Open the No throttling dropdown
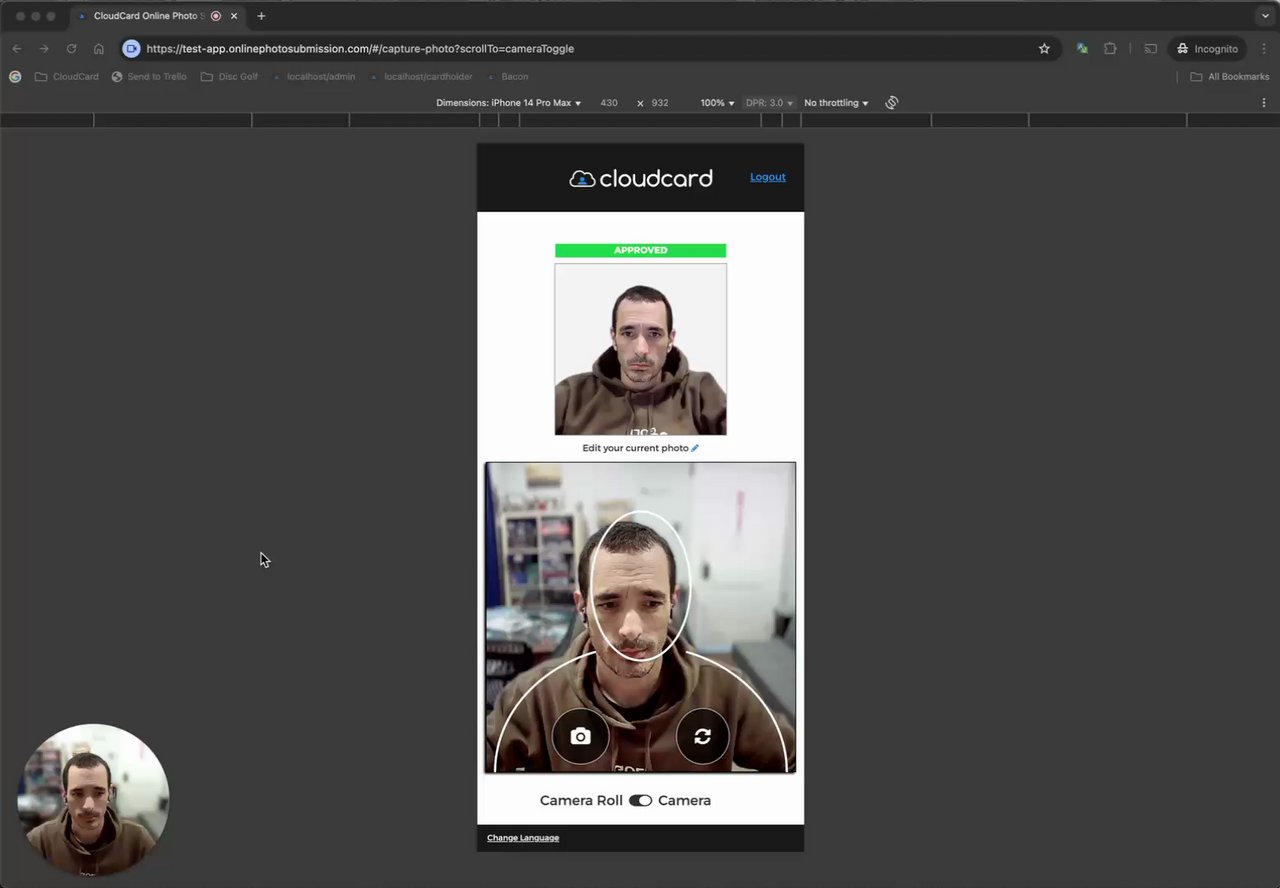The height and width of the screenshot is (888, 1280). click(836, 103)
